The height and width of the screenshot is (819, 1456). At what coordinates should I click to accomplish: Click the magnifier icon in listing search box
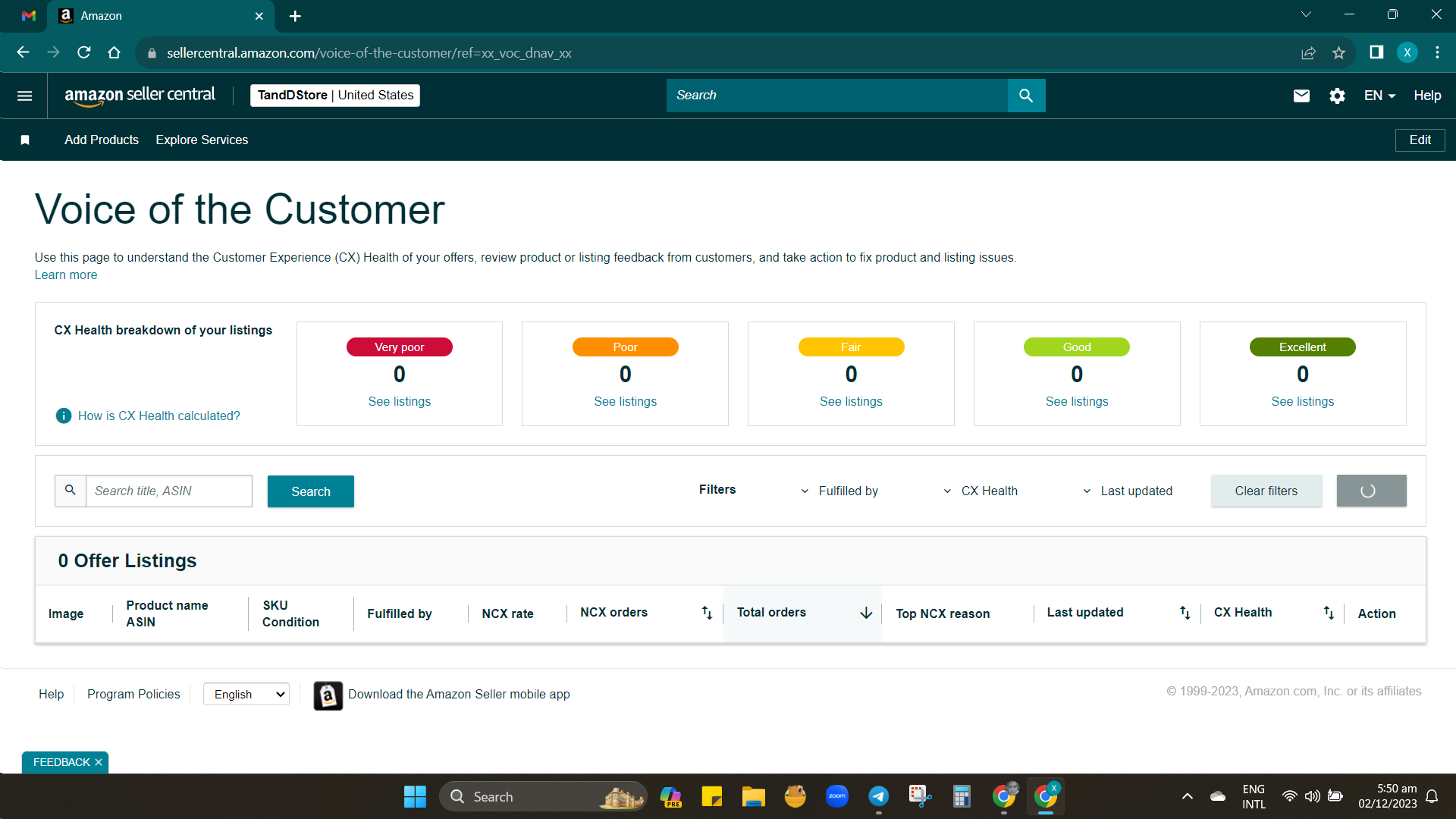(x=71, y=491)
